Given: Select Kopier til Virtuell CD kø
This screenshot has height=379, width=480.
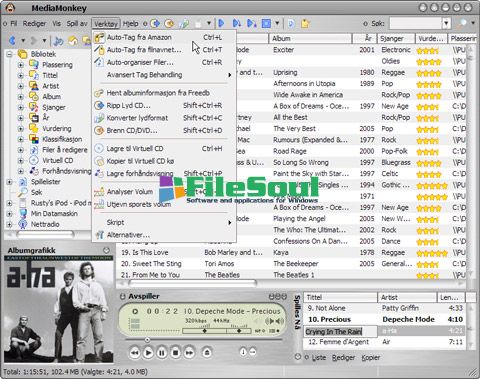Looking at the screenshot, I should click(x=164, y=161).
